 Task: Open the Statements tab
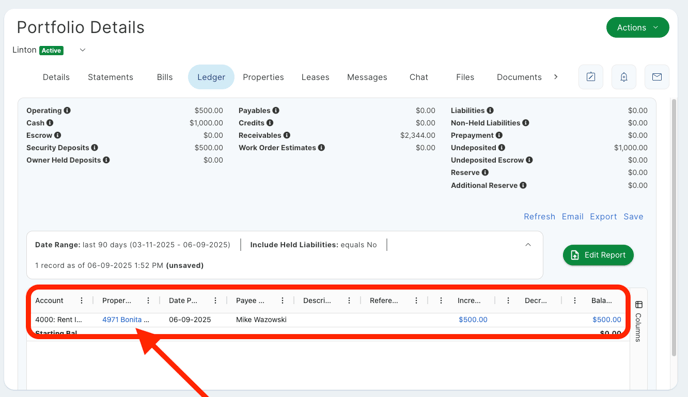tap(110, 77)
